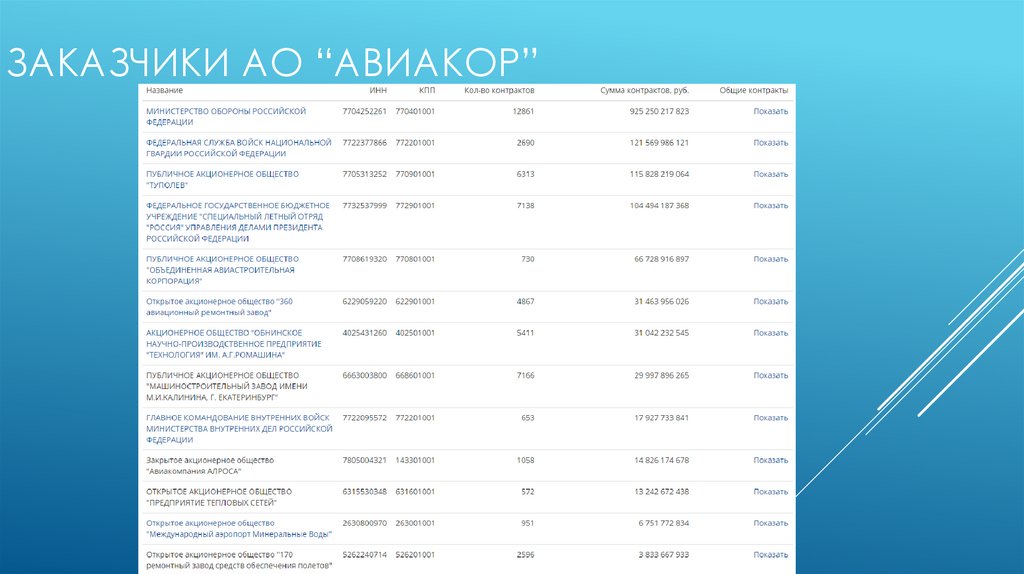Select ИНН value 4025431260
This screenshot has width=1024, height=574.
point(364,332)
